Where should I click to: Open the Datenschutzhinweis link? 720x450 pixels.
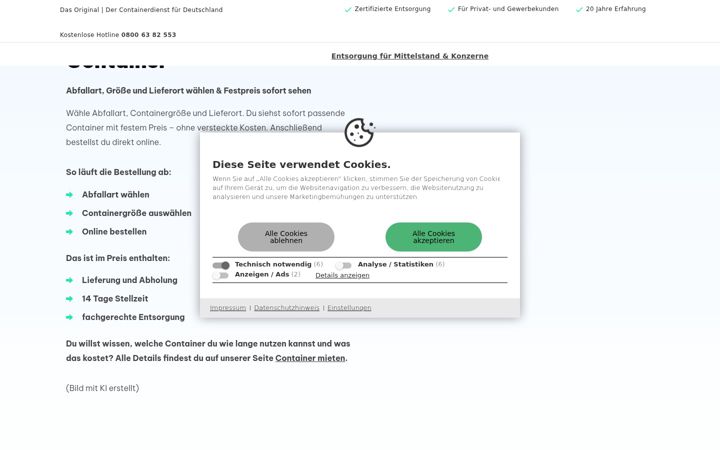[287, 308]
